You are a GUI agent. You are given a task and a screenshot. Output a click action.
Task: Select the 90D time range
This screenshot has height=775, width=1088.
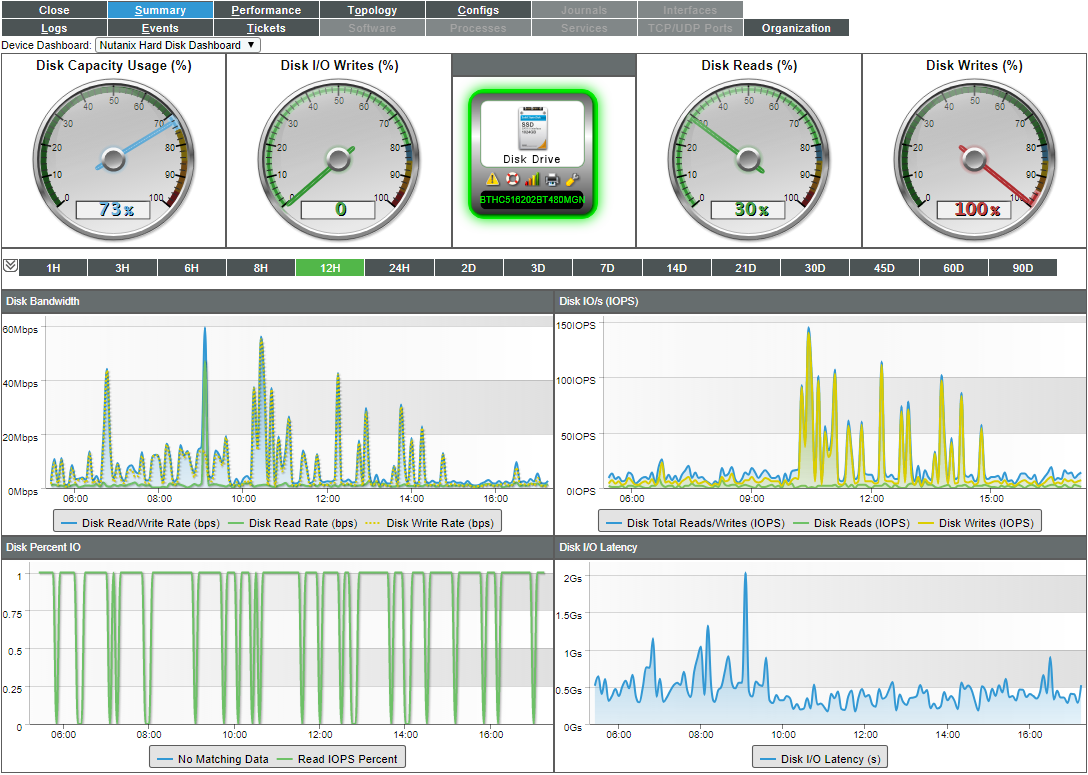(x=1023, y=268)
